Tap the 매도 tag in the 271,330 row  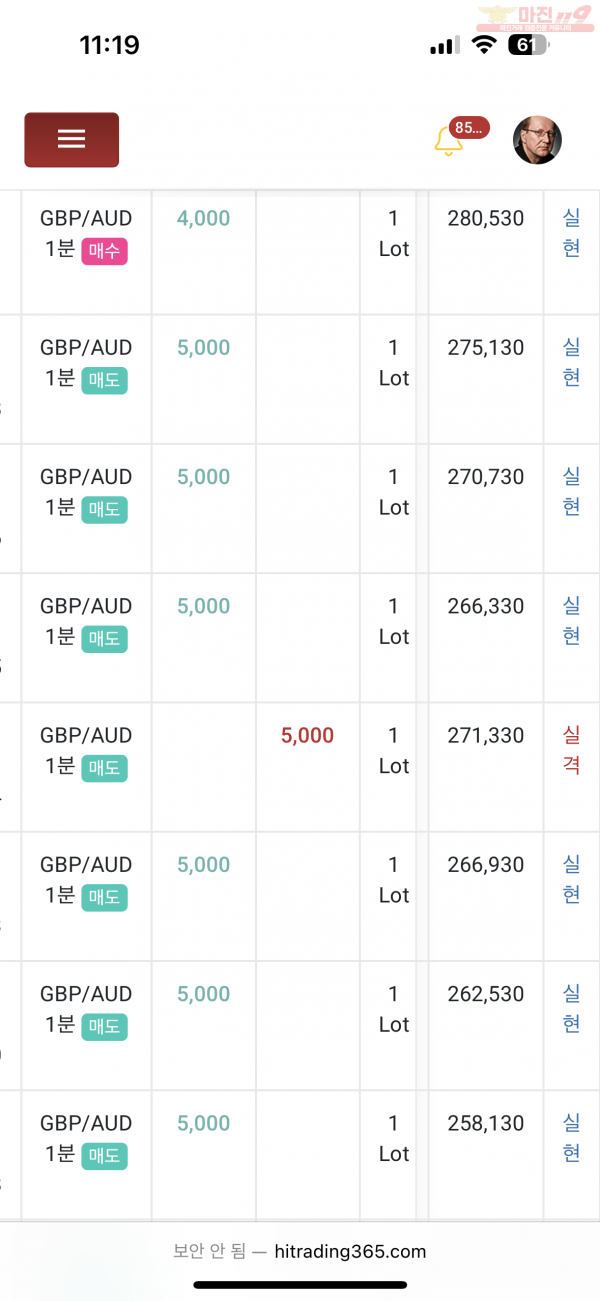105,768
